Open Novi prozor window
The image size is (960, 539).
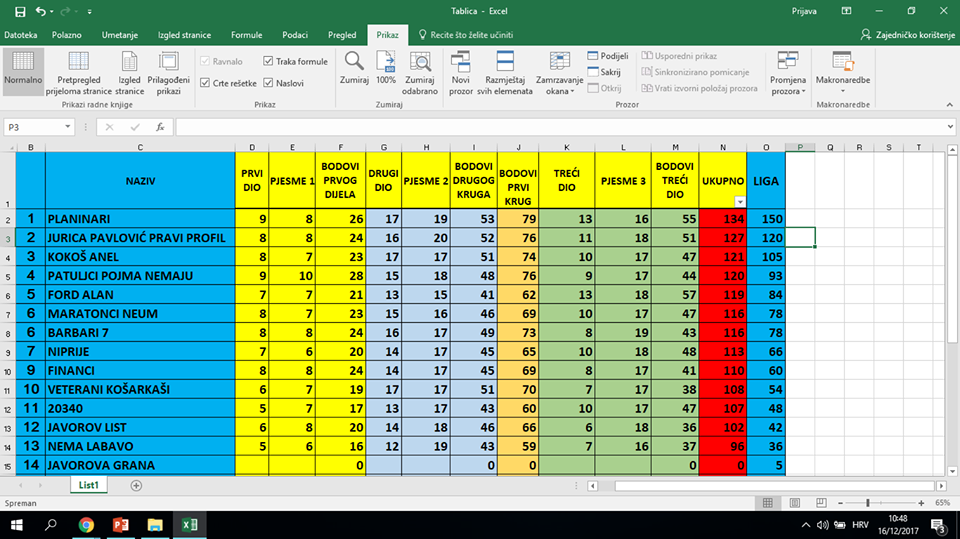460,64
